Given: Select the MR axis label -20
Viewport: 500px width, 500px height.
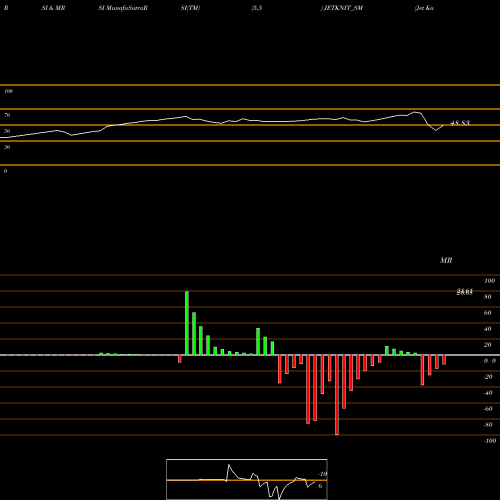Looking at the screenshot, I should [488, 377].
